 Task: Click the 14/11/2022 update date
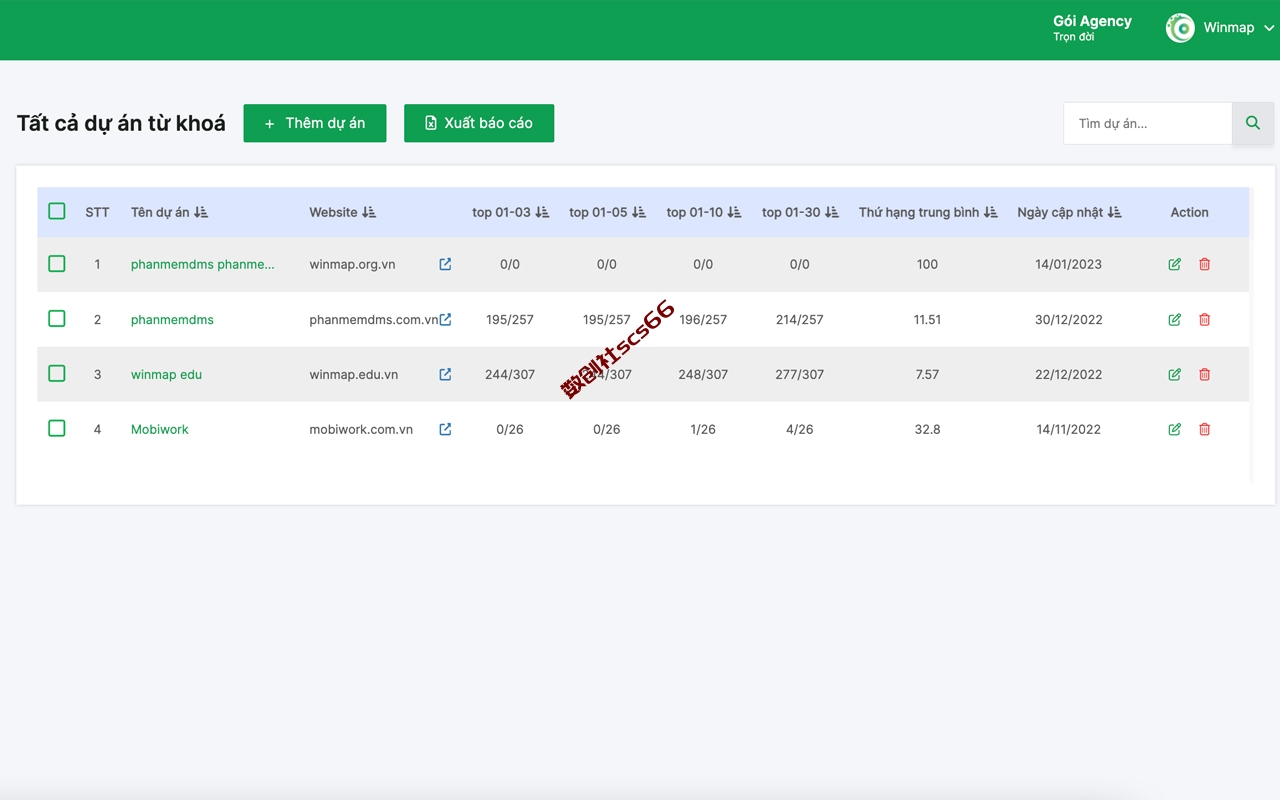coord(1068,430)
